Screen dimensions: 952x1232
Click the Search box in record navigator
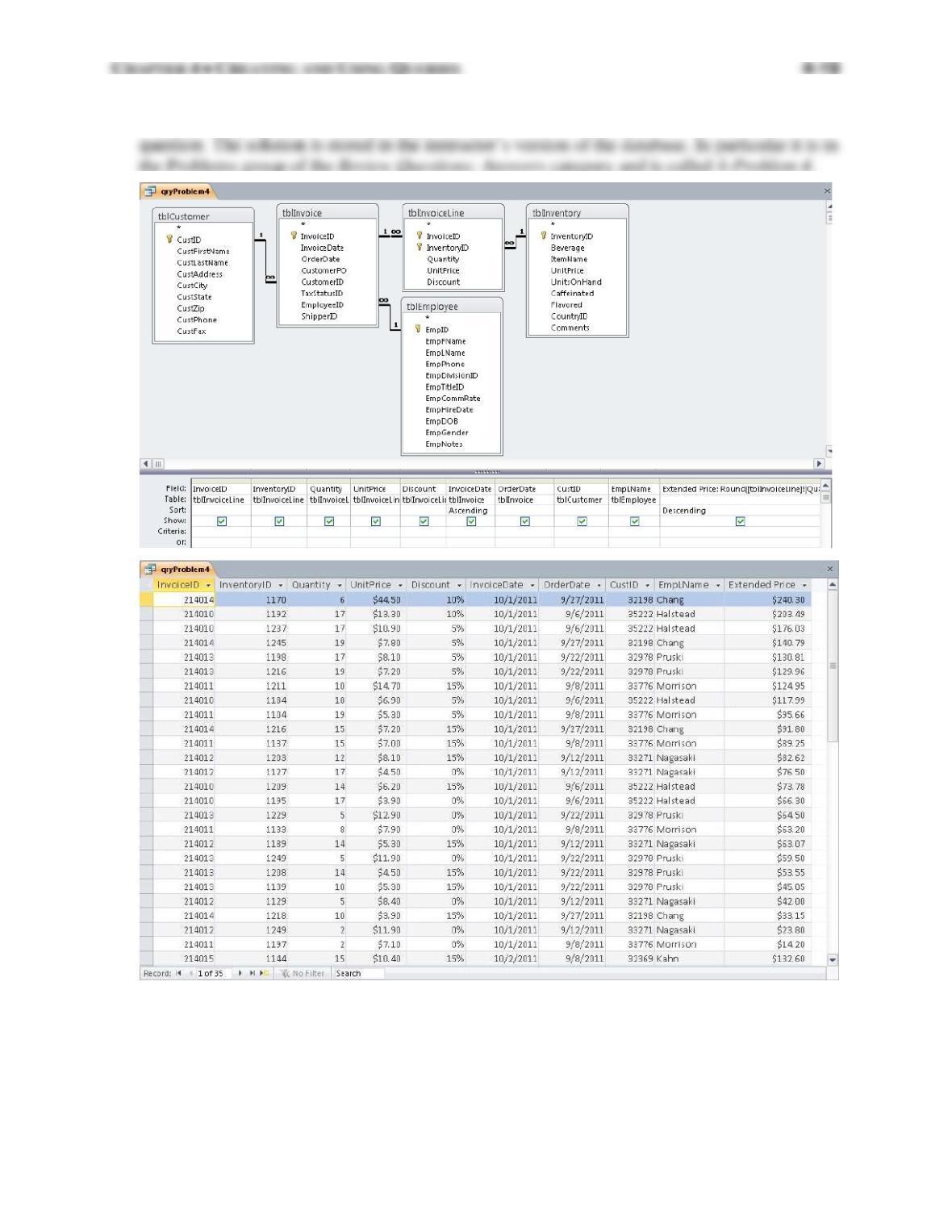click(358, 973)
